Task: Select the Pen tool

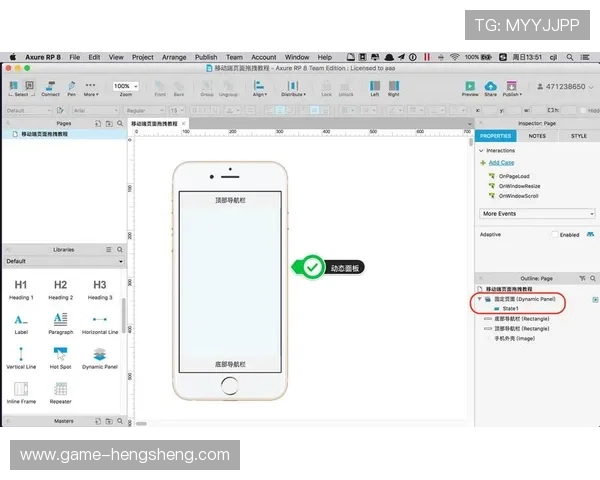Action: pos(72,89)
